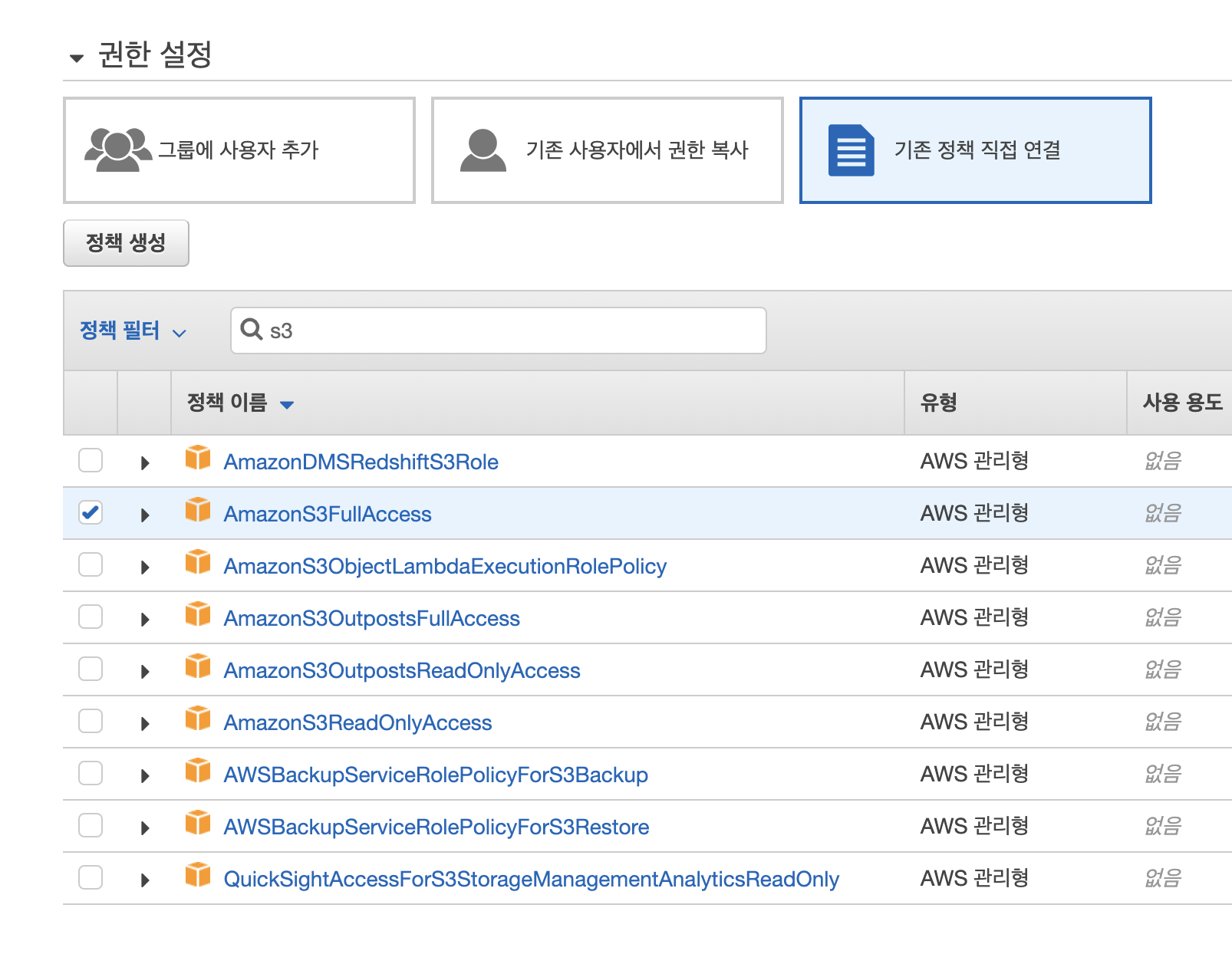Viewport: 1232px width, 954px height.
Task: Expand the AmazonS3ObjectLambdaExecutionRolePolicy row details
Action: pos(145,567)
